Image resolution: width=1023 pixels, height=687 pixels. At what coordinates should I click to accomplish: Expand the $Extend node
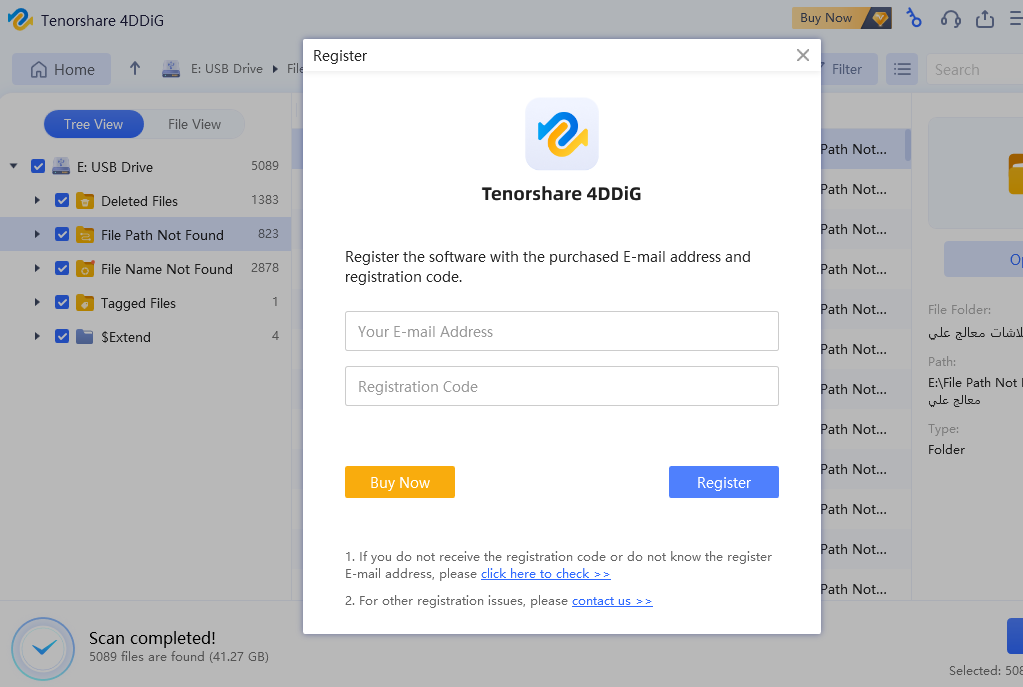37,336
